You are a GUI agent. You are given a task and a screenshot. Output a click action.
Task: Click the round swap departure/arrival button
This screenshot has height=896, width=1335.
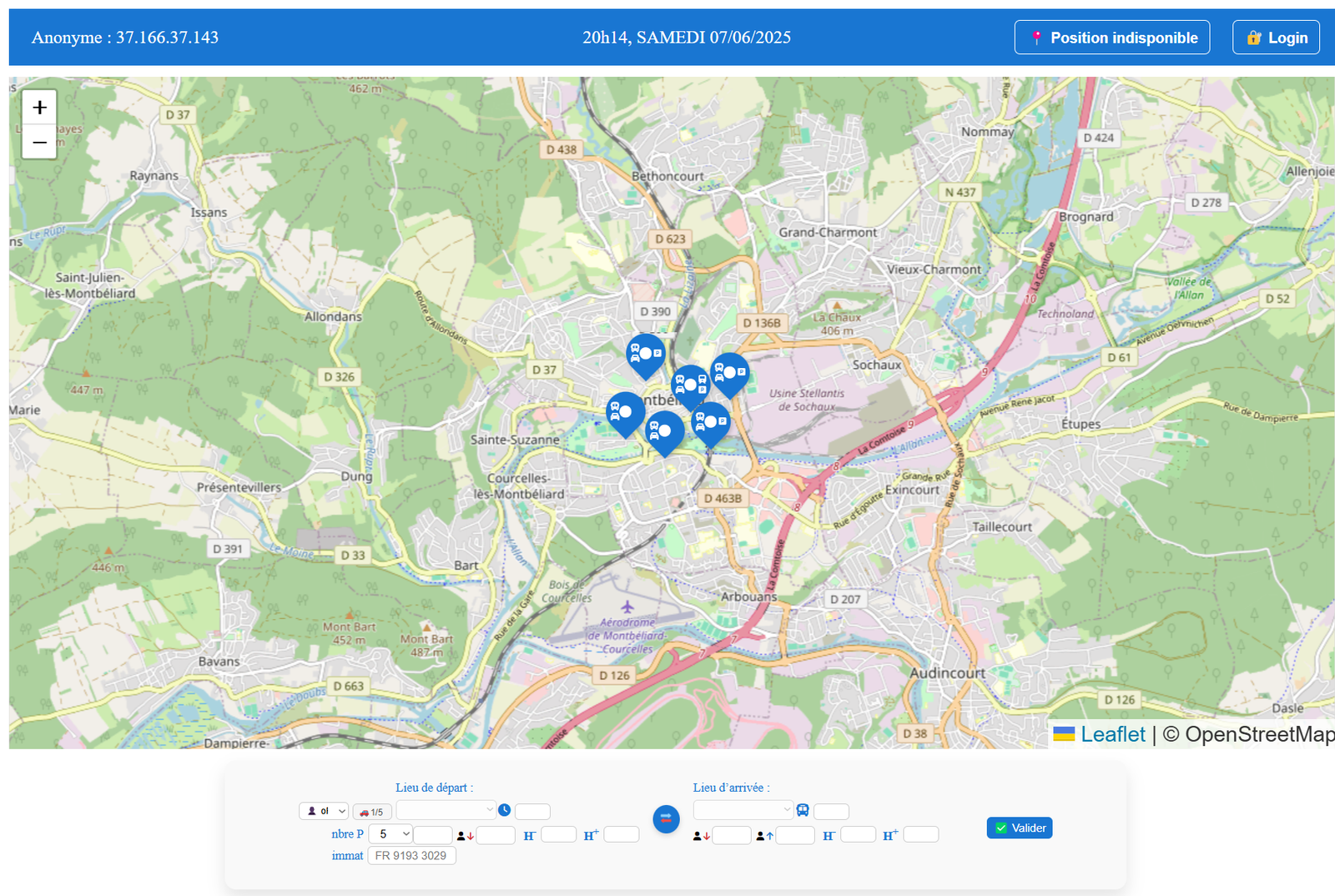pos(666,819)
